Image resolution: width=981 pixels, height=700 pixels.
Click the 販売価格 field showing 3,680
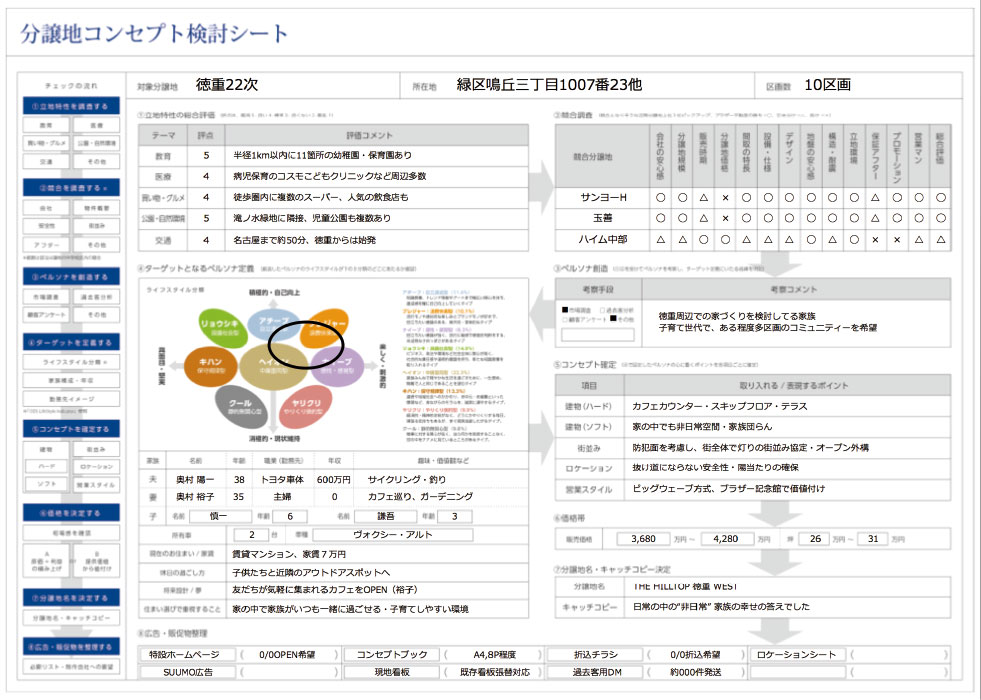click(x=643, y=539)
